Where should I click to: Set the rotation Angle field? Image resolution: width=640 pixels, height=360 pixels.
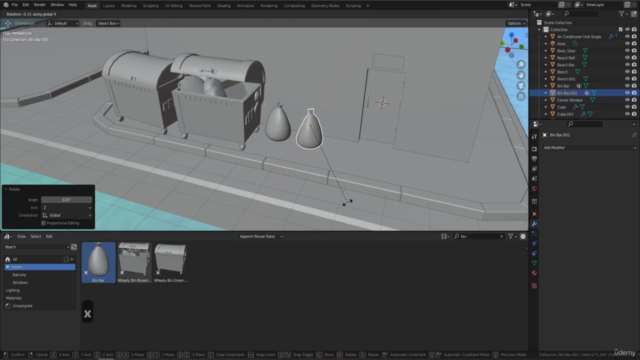tap(67, 200)
